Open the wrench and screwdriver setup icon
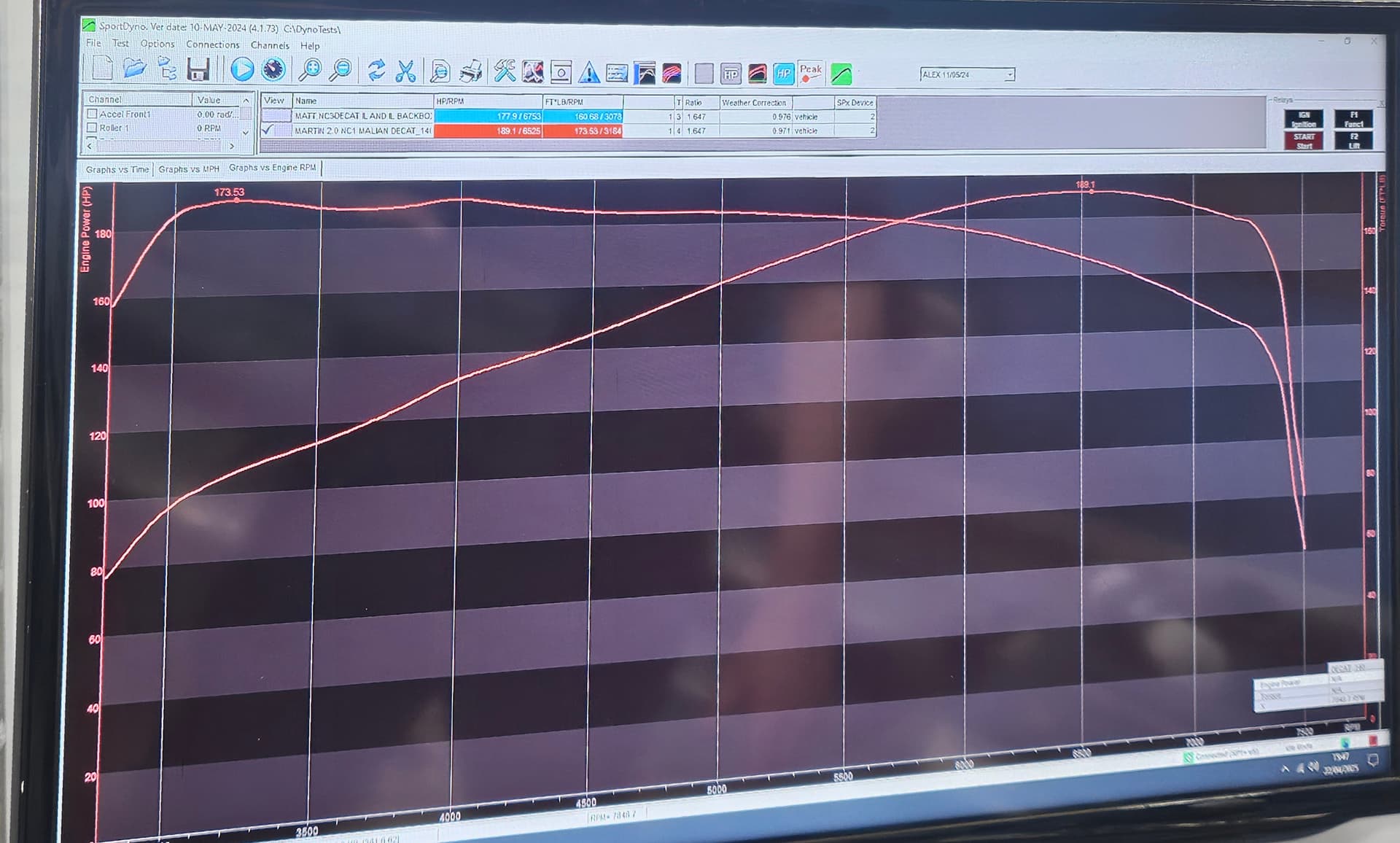Viewport: 1400px width, 843px height. point(504,71)
